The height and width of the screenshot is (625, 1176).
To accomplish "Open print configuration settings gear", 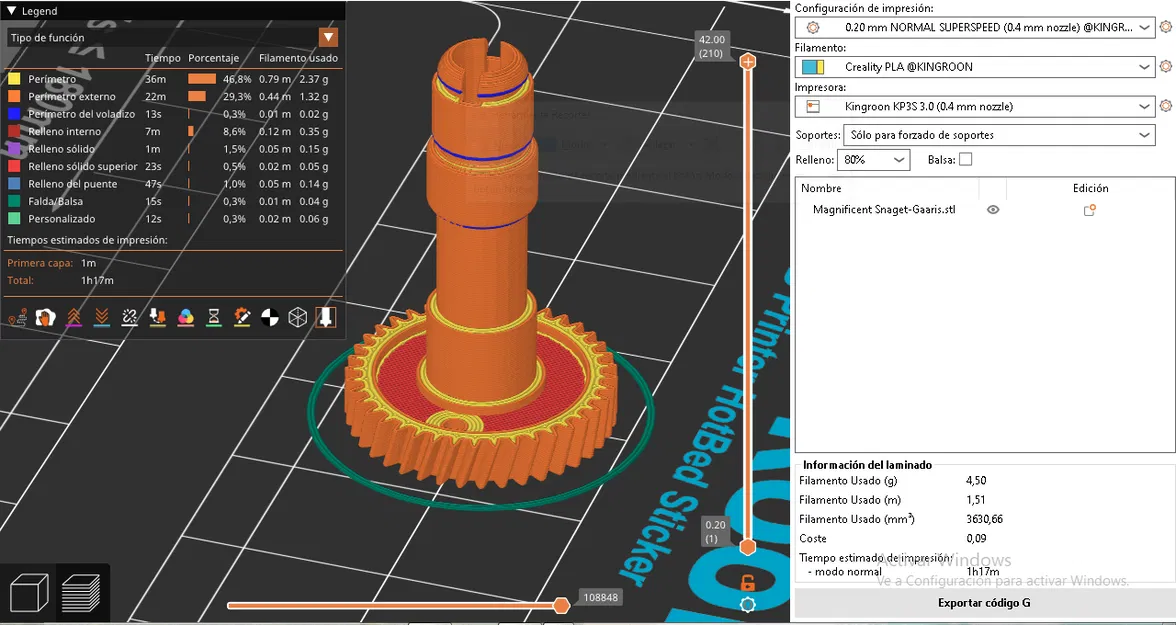I will pyautogui.click(x=1166, y=27).
